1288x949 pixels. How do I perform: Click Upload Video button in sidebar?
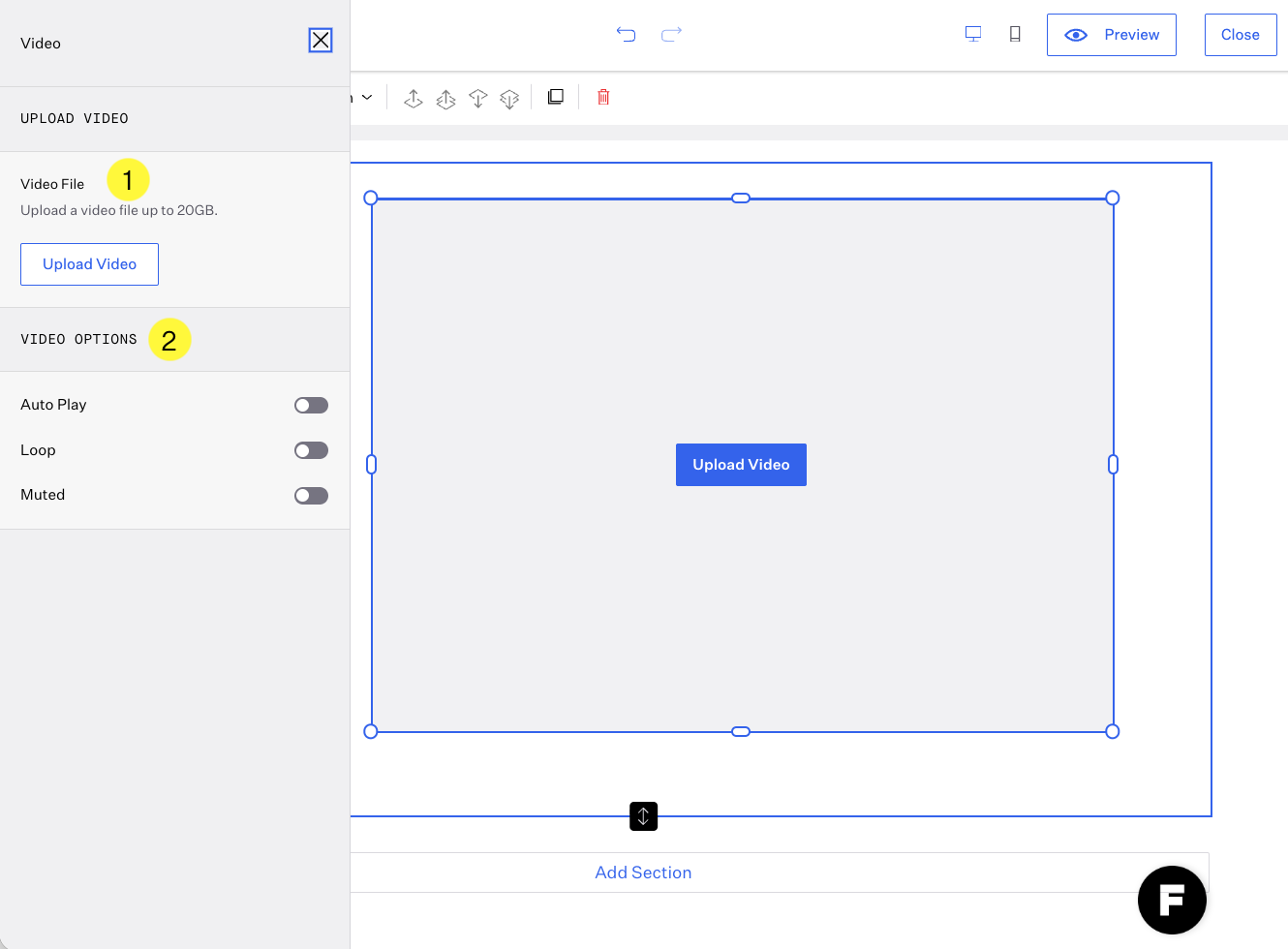[x=89, y=264]
